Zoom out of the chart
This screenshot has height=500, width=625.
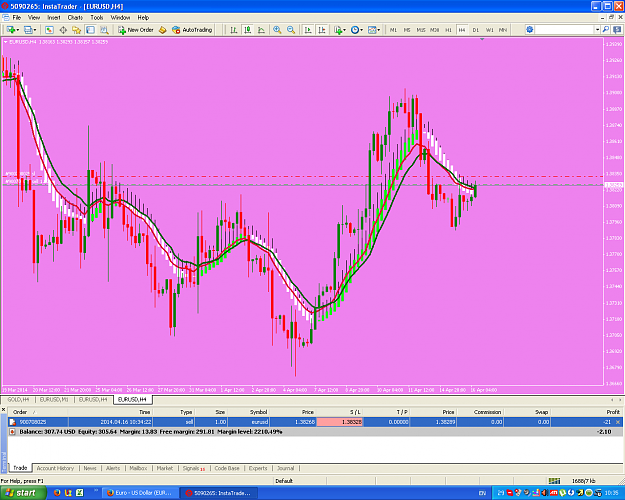(291, 30)
